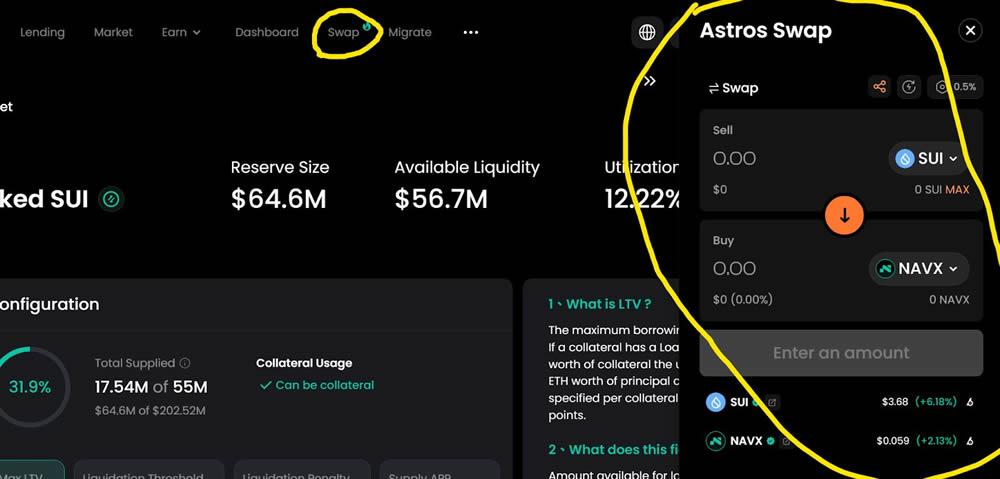Click info icon beside Total Supplied
The width and height of the screenshot is (1000, 479).
point(185,363)
